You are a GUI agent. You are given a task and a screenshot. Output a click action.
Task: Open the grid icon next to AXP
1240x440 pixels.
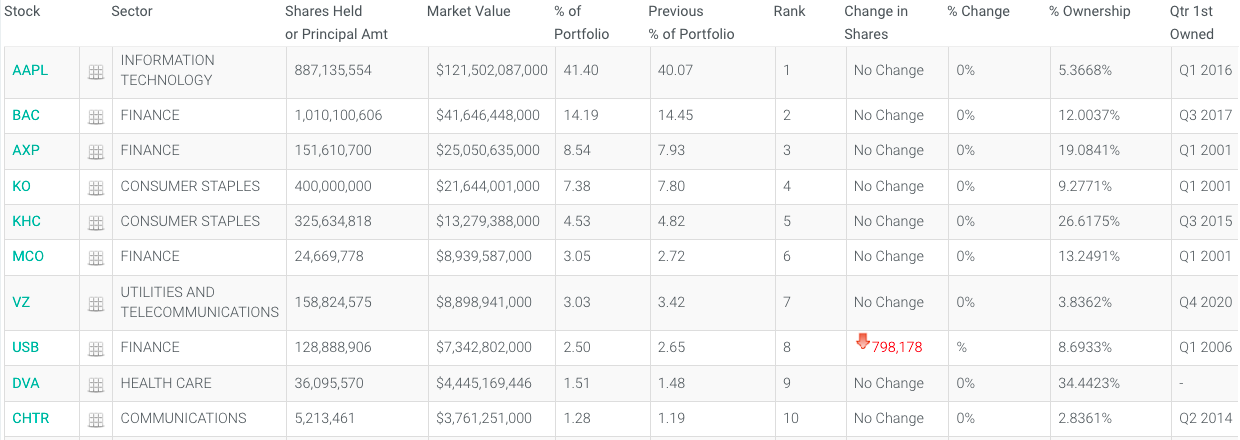[x=96, y=152]
